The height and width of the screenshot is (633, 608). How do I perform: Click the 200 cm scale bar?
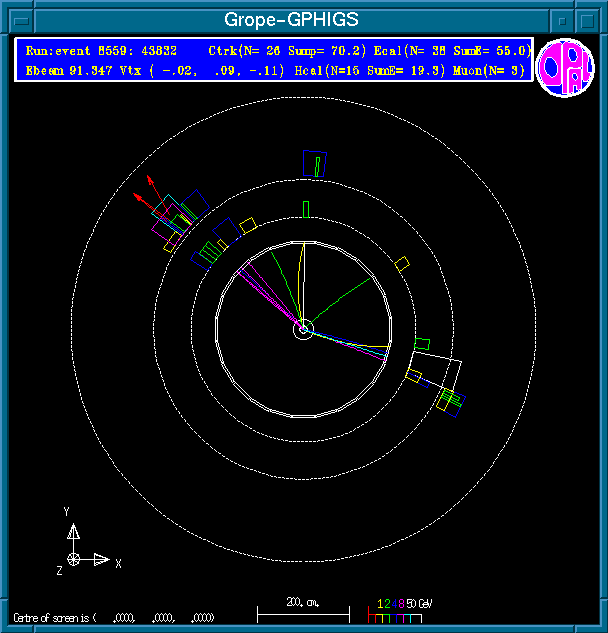pos(303,611)
